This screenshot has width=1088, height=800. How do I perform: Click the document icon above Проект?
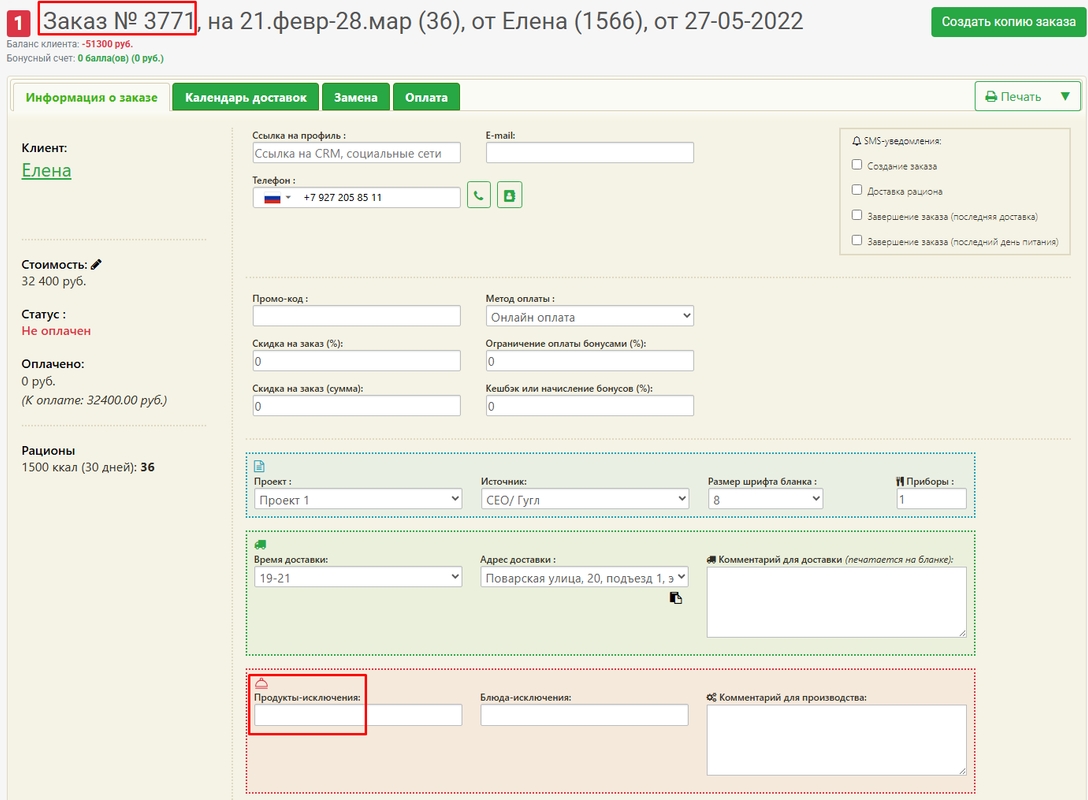tap(259, 466)
